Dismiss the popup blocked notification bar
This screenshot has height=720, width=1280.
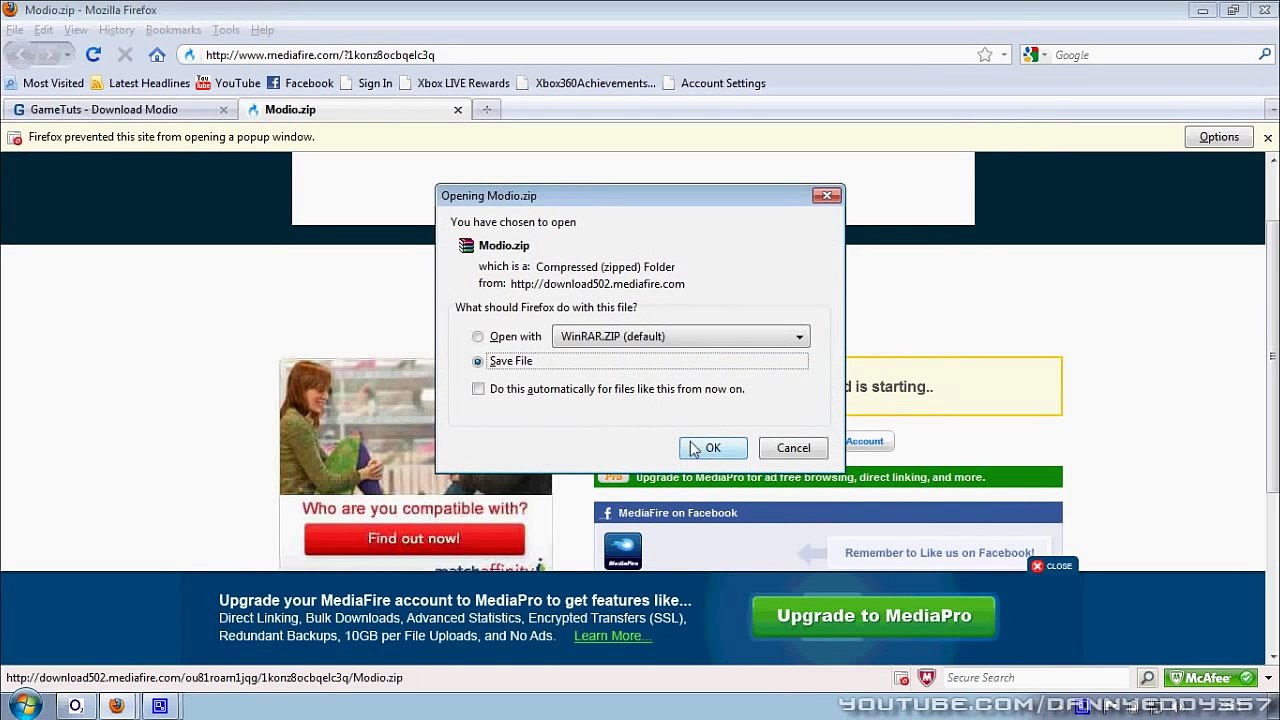point(1268,137)
